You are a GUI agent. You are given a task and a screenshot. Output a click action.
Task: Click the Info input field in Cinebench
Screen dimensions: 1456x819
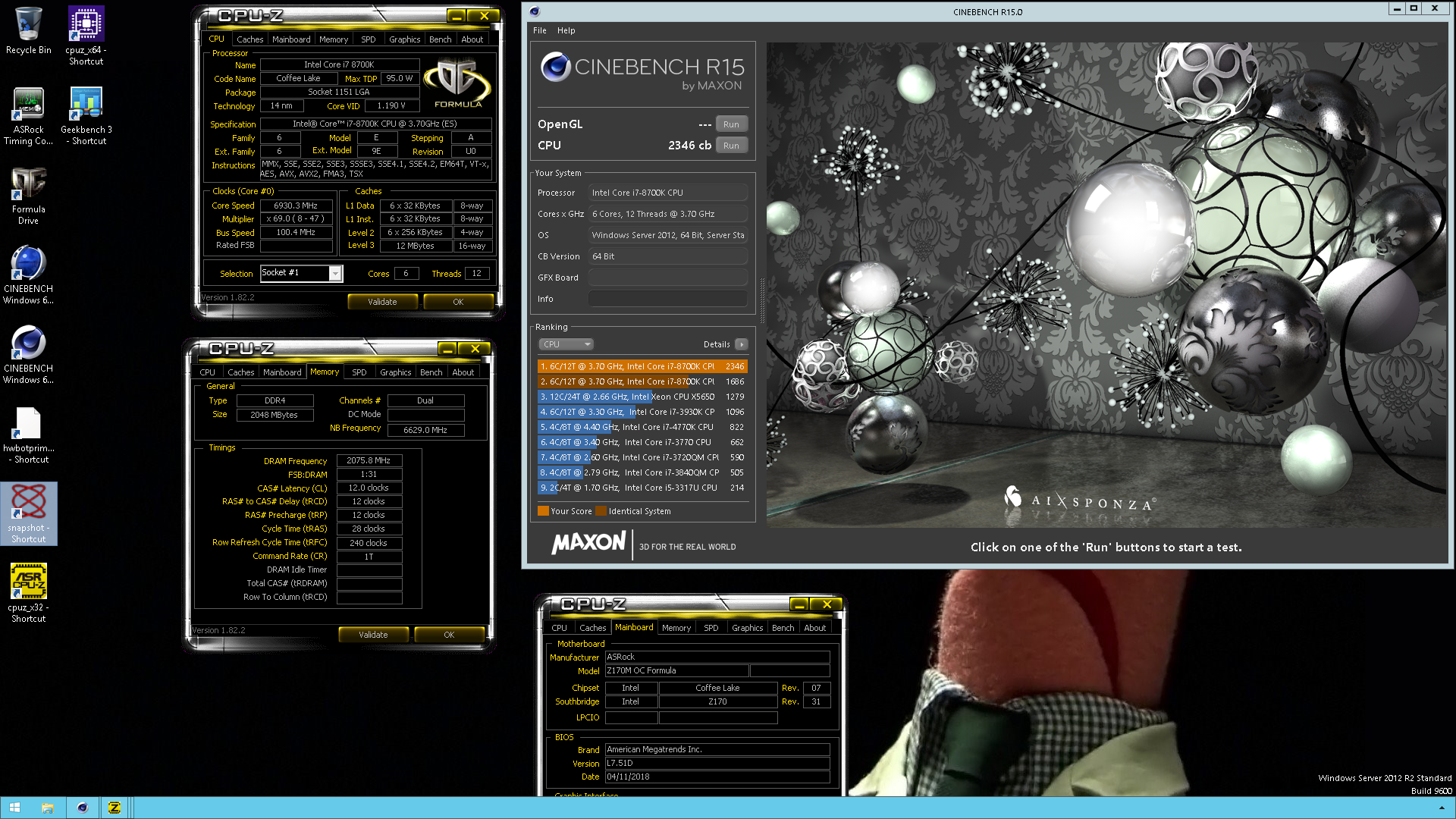[668, 299]
